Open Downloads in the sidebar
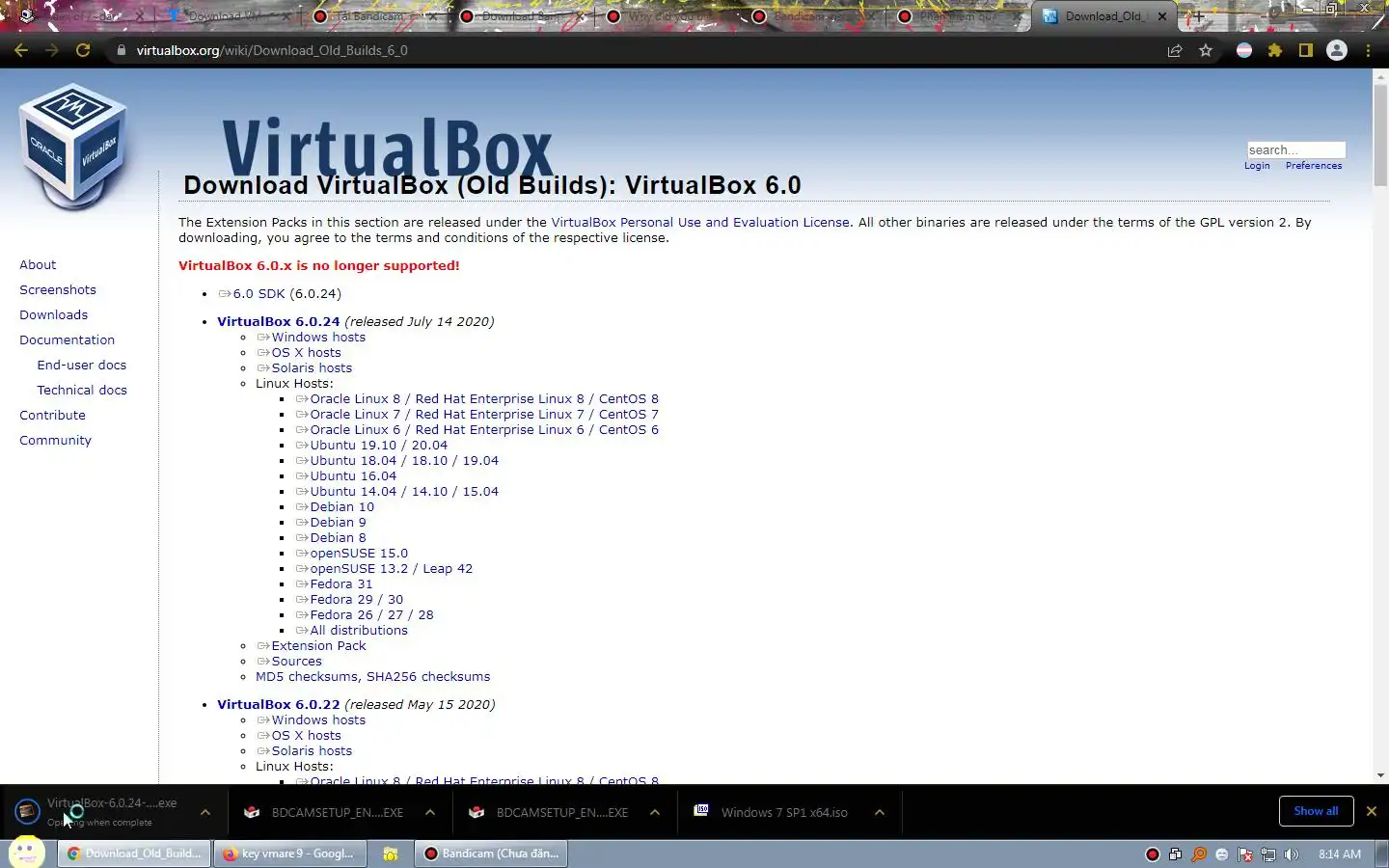1389x868 pixels. [54, 314]
